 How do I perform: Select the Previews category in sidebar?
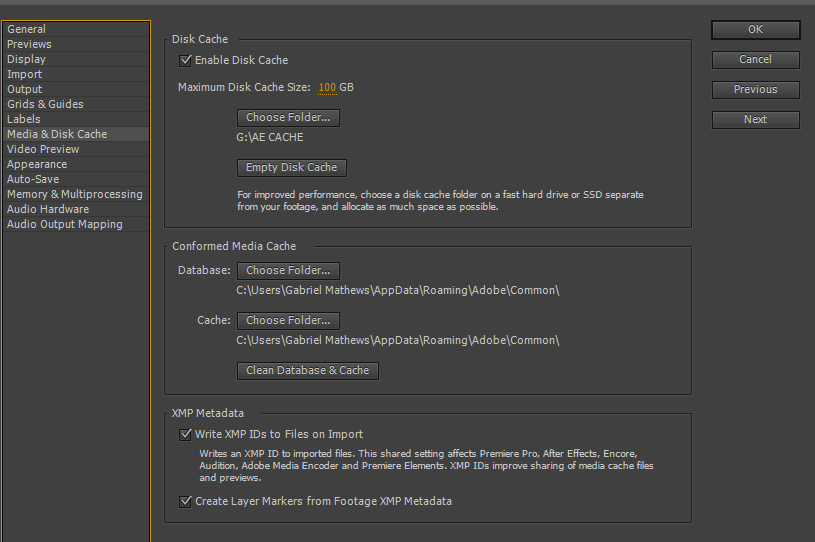29,45
